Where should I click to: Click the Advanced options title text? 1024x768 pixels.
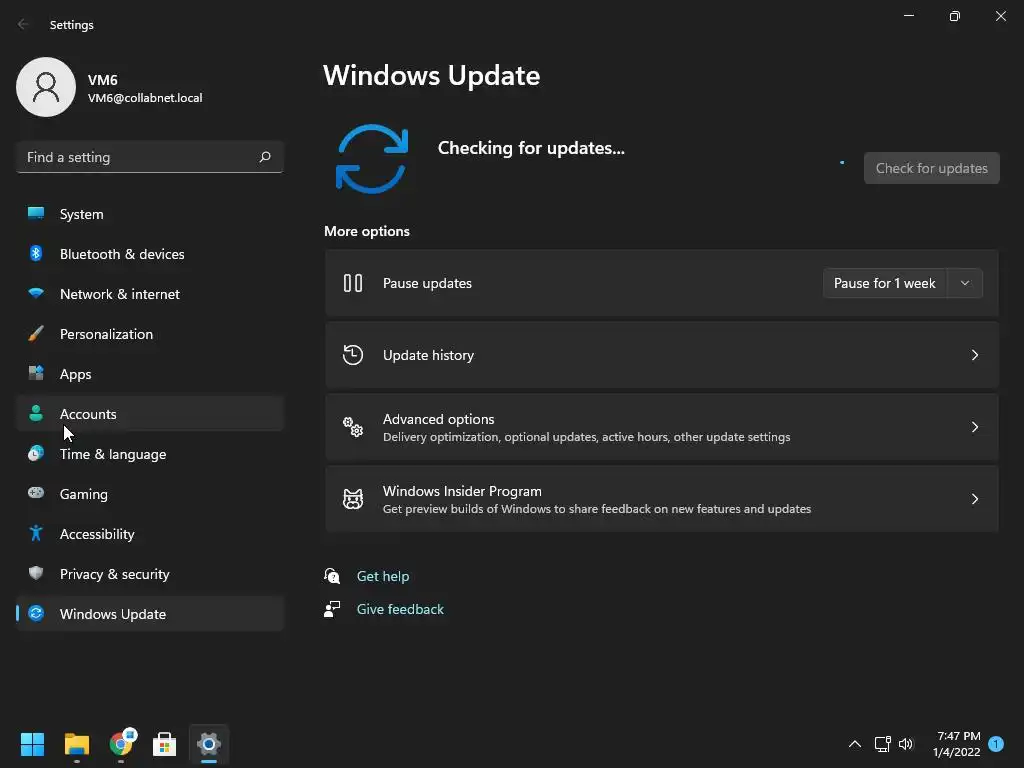[x=438, y=419]
